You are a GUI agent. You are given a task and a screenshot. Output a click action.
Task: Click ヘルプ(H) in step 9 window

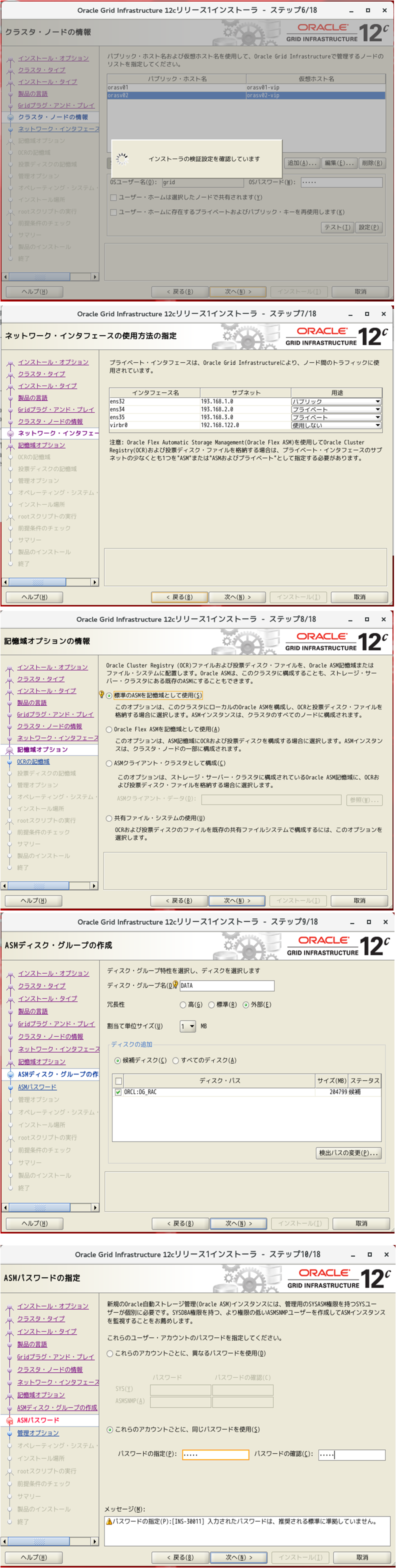pos(34,1223)
